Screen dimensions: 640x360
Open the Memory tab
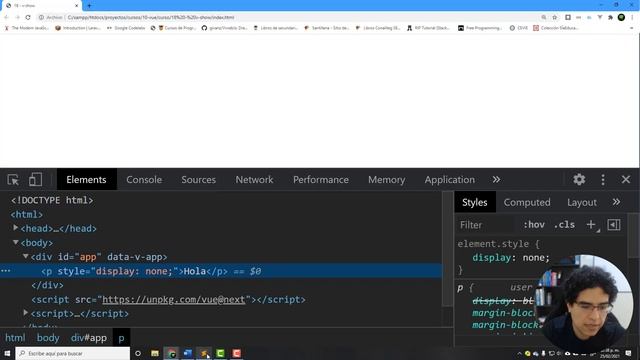[387, 180]
